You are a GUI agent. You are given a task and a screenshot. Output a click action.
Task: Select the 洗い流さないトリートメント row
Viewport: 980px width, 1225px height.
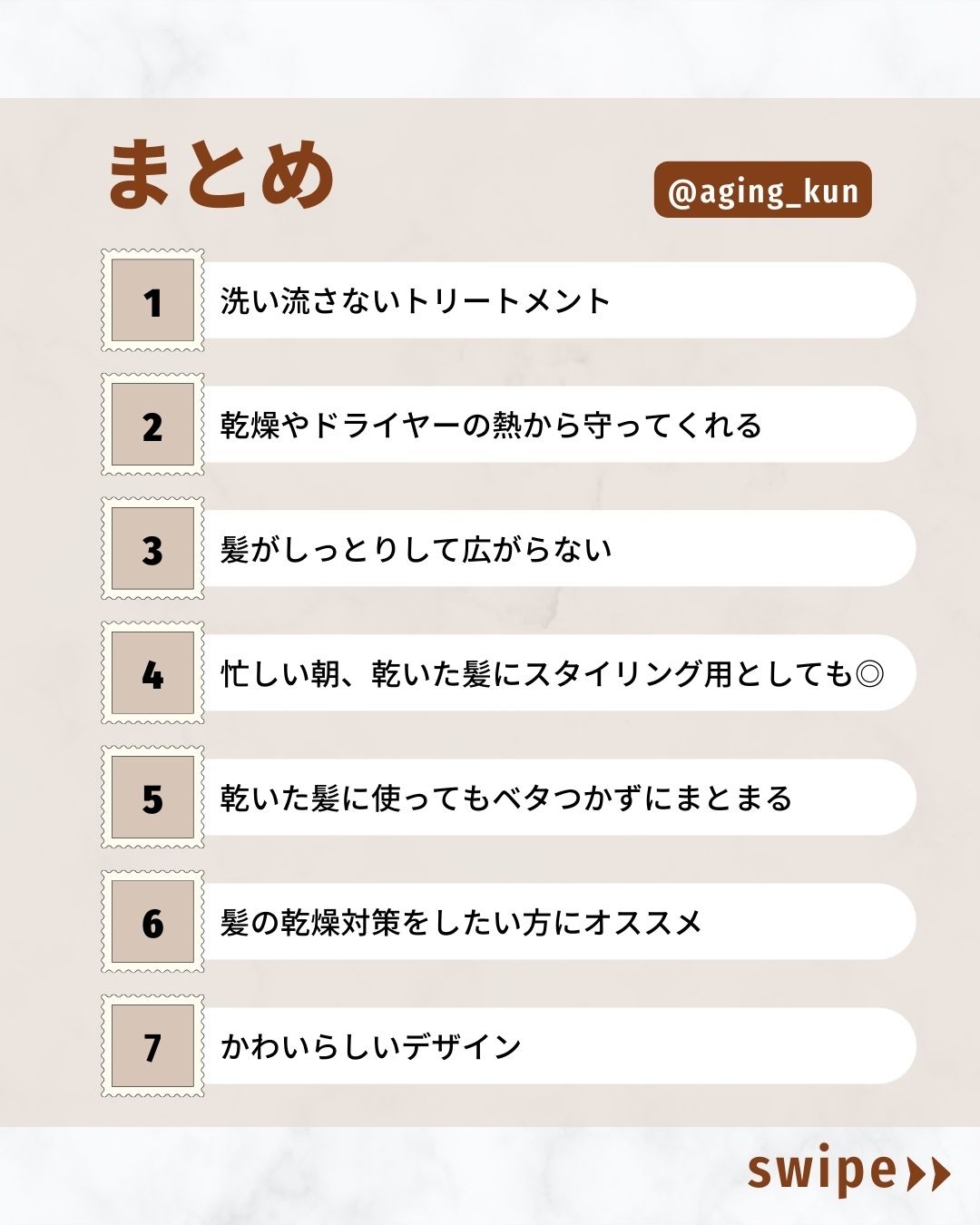[416, 300]
